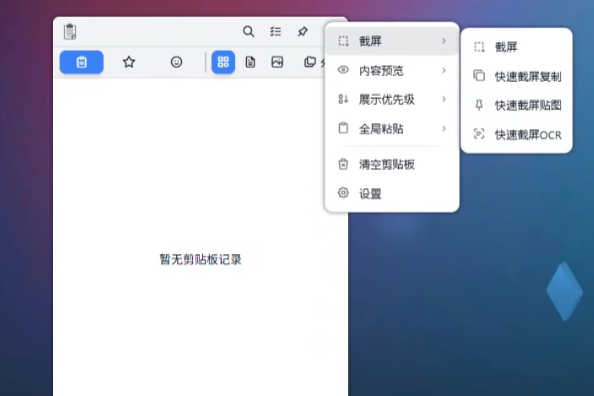The image size is (594, 396).
Task: Click the scan icon beside 快速截屏OCR
Action: tap(479, 134)
